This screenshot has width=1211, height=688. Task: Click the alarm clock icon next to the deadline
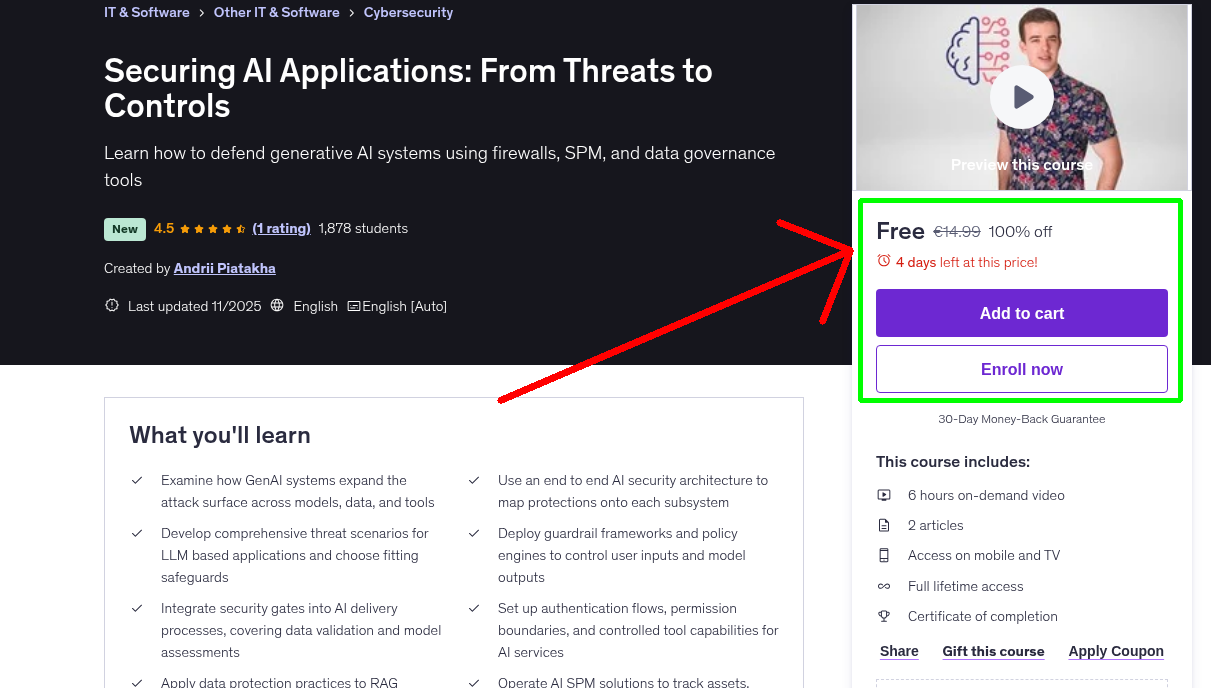[884, 260]
